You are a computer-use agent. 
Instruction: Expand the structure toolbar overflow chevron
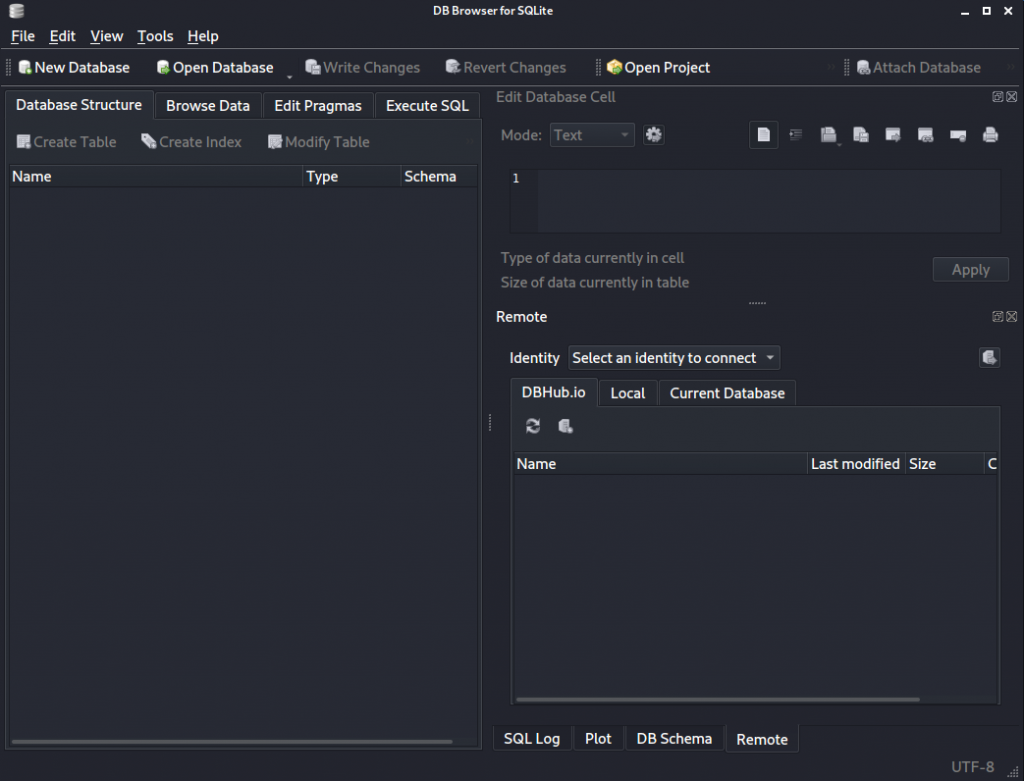(x=470, y=142)
